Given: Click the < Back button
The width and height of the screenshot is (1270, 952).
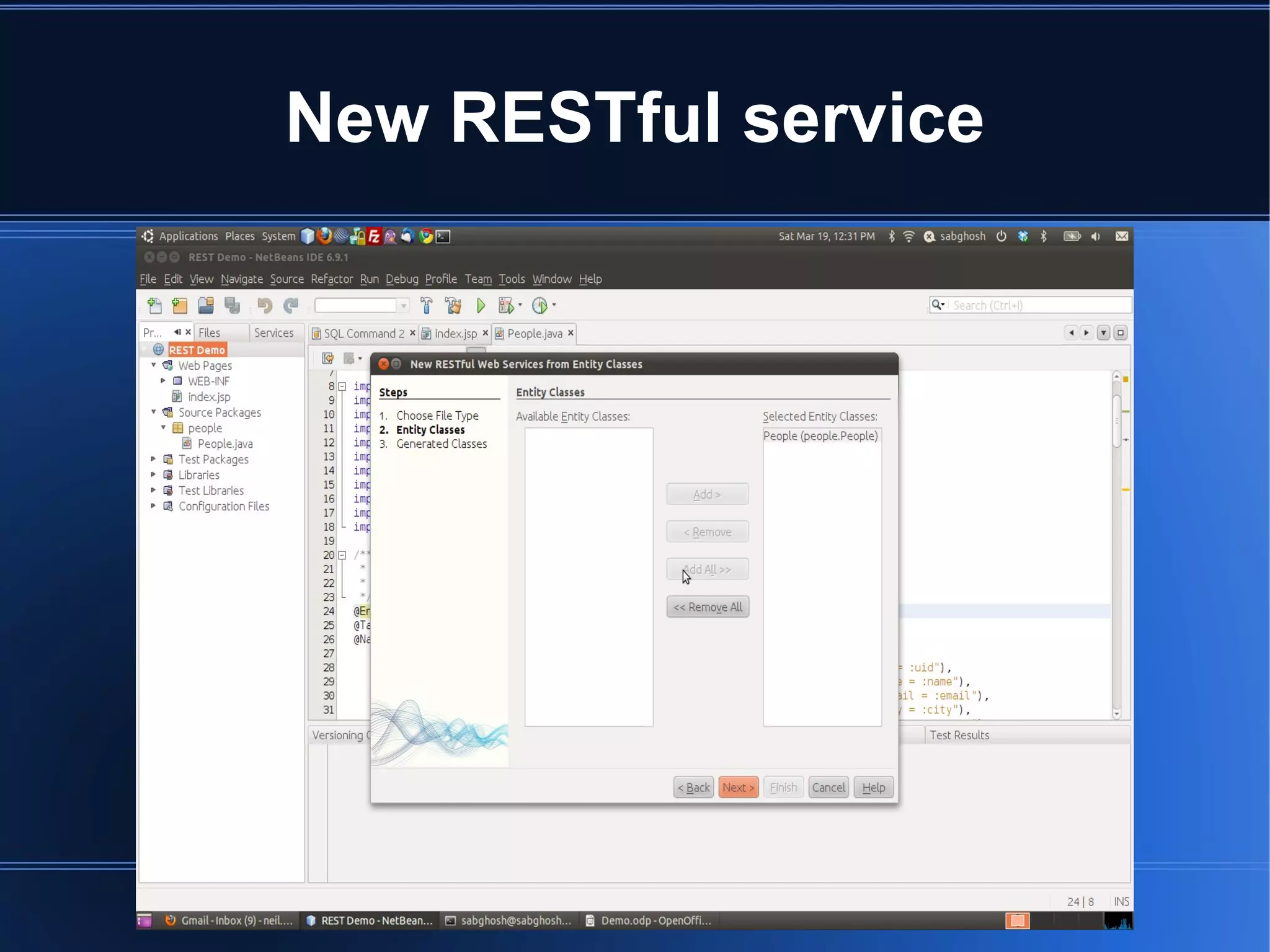Looking at the screenshot, I should pyautogui.click(x=693, y=788).
